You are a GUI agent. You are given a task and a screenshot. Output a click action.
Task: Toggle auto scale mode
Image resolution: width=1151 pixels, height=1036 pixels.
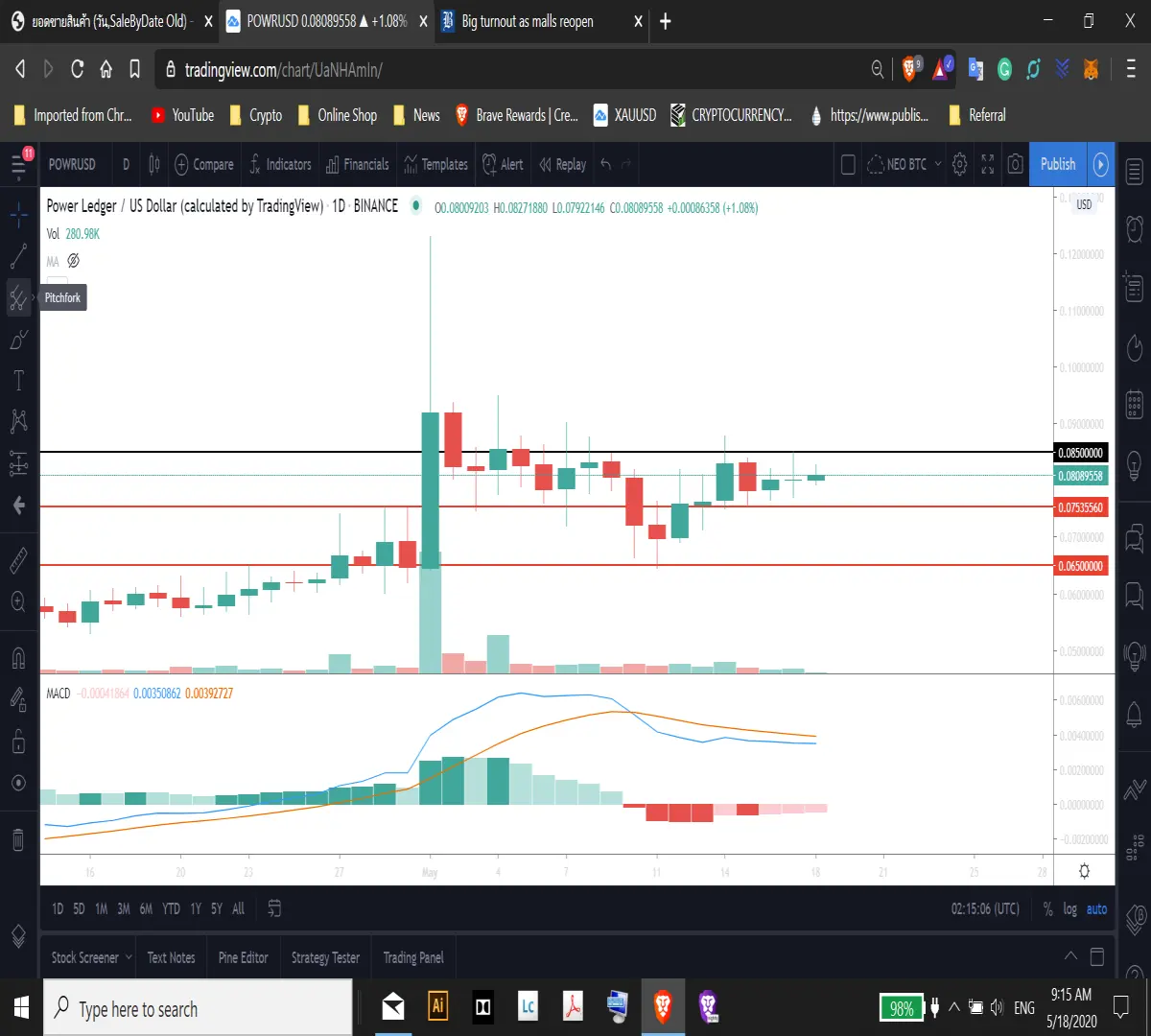tap(1096, 908)
